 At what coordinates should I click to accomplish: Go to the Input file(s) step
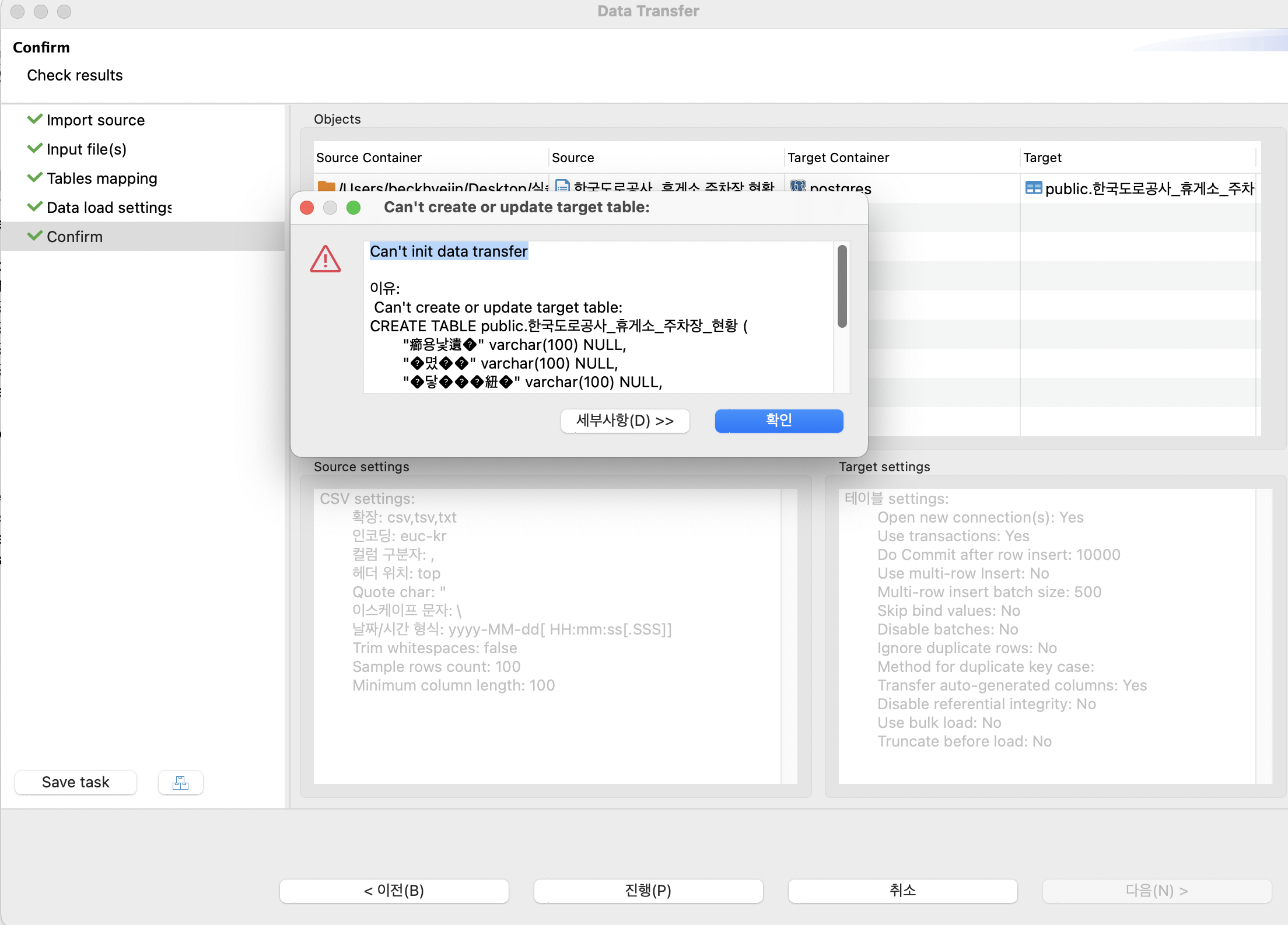pos(86,149)
